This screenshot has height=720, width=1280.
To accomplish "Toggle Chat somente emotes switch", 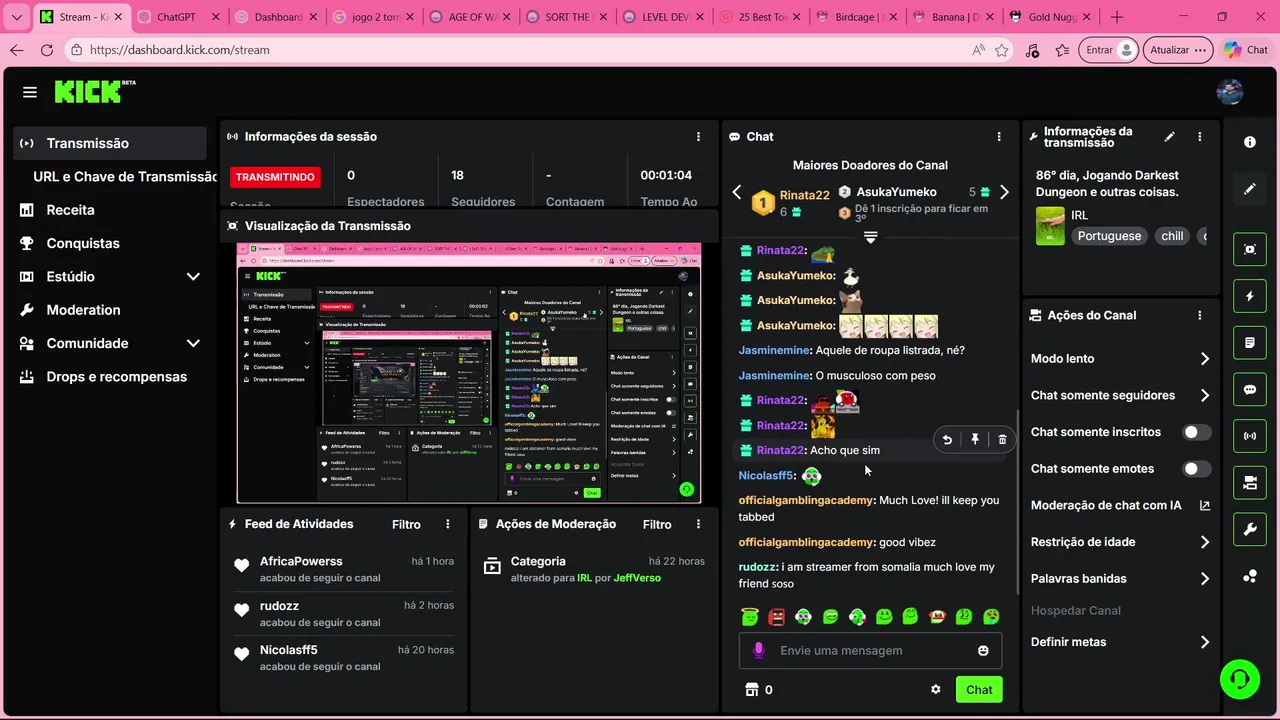I will [x=1196, y=469].
